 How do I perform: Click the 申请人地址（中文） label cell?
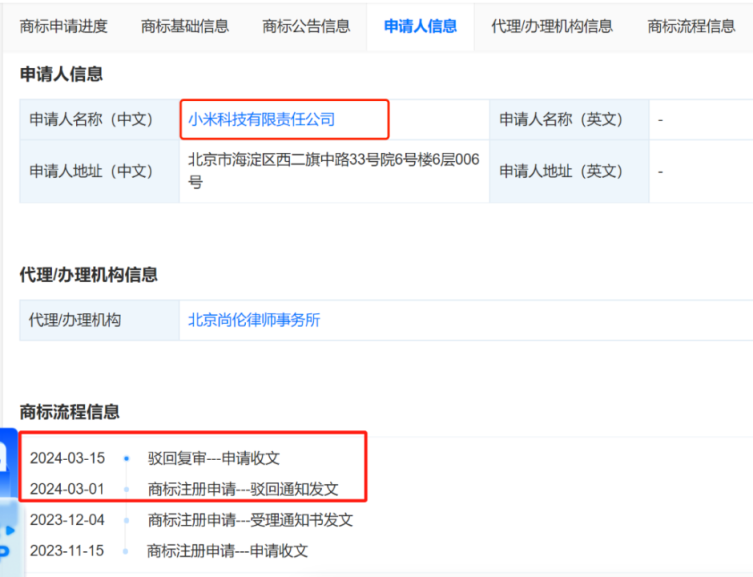point(99,171)
